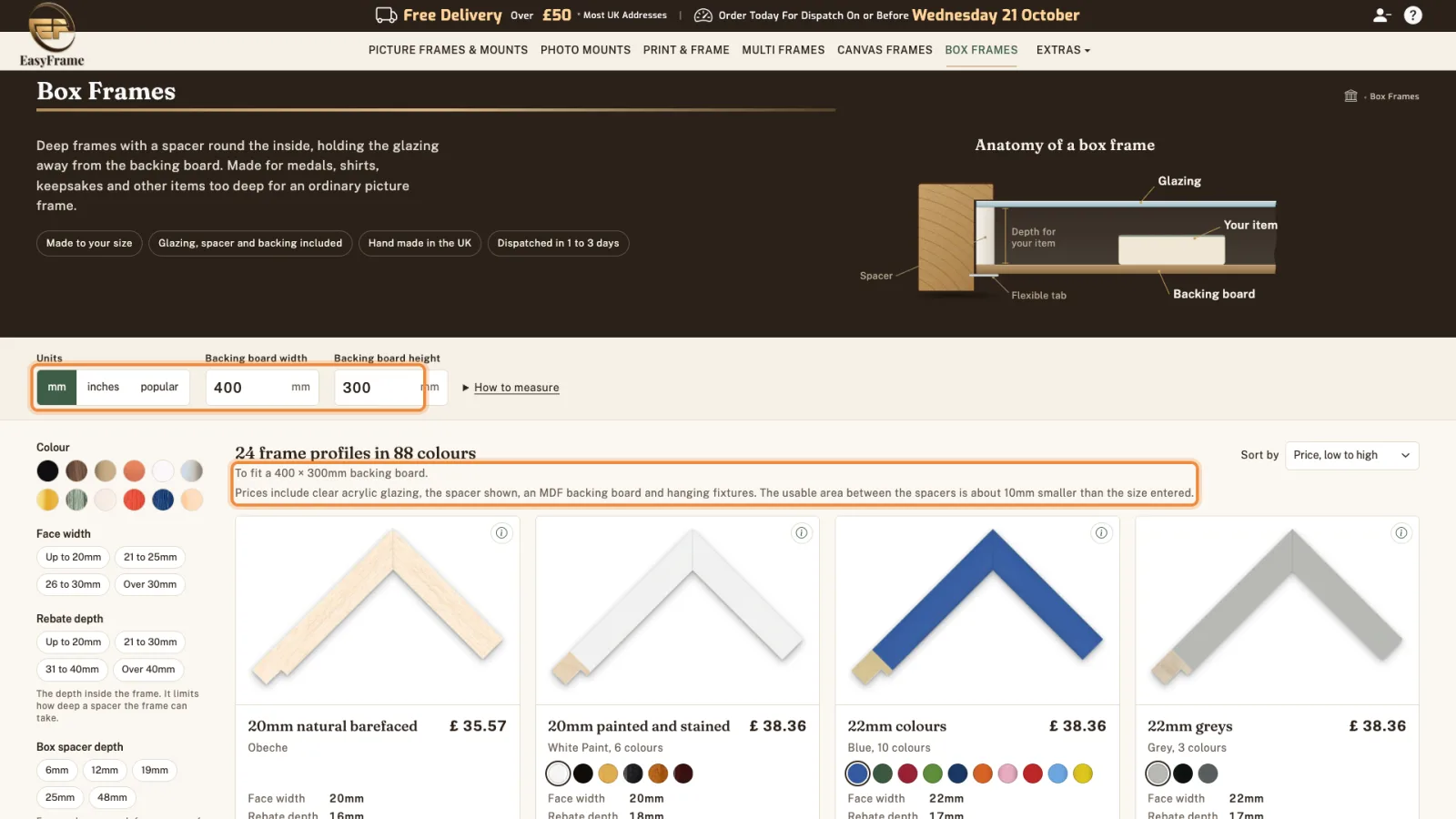
Task: Filter by sage green swatch
Action: 76,500
